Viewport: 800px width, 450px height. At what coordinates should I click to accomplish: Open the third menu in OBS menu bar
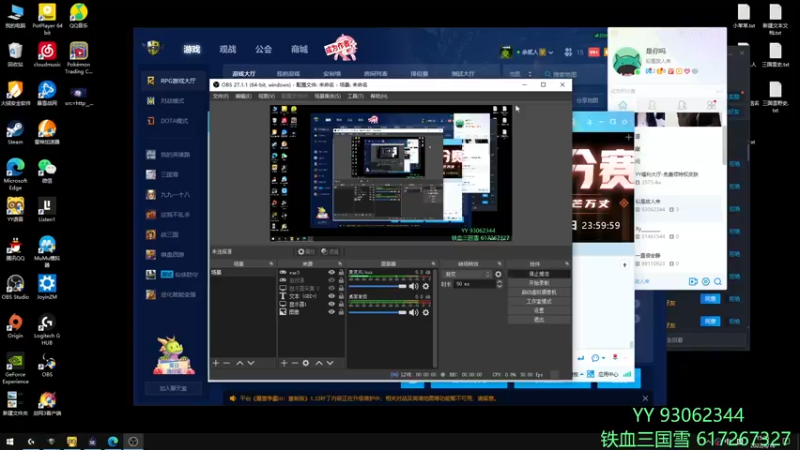(266, 96)
